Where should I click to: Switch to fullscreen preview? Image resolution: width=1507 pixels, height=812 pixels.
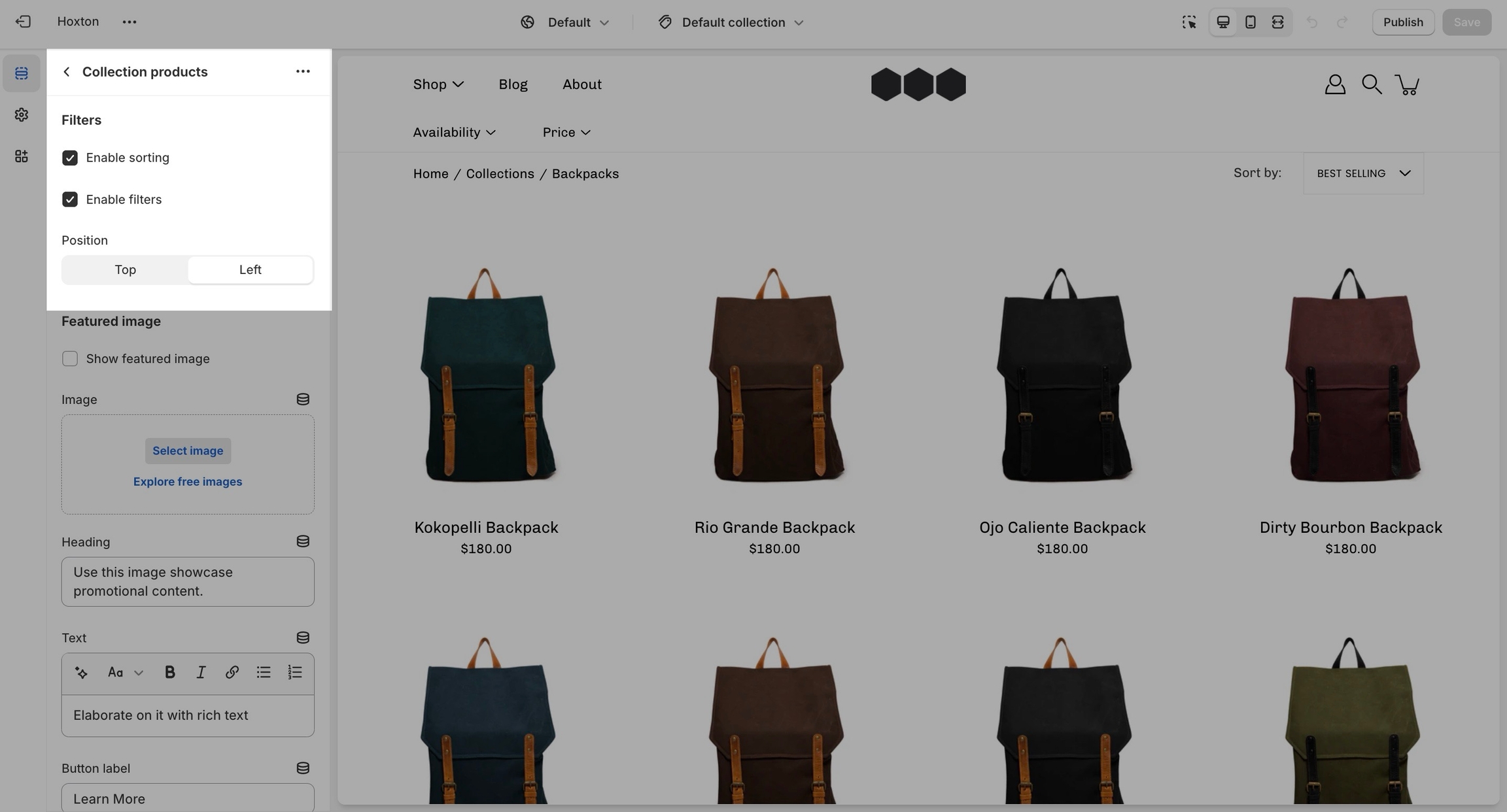point(1277,22)
